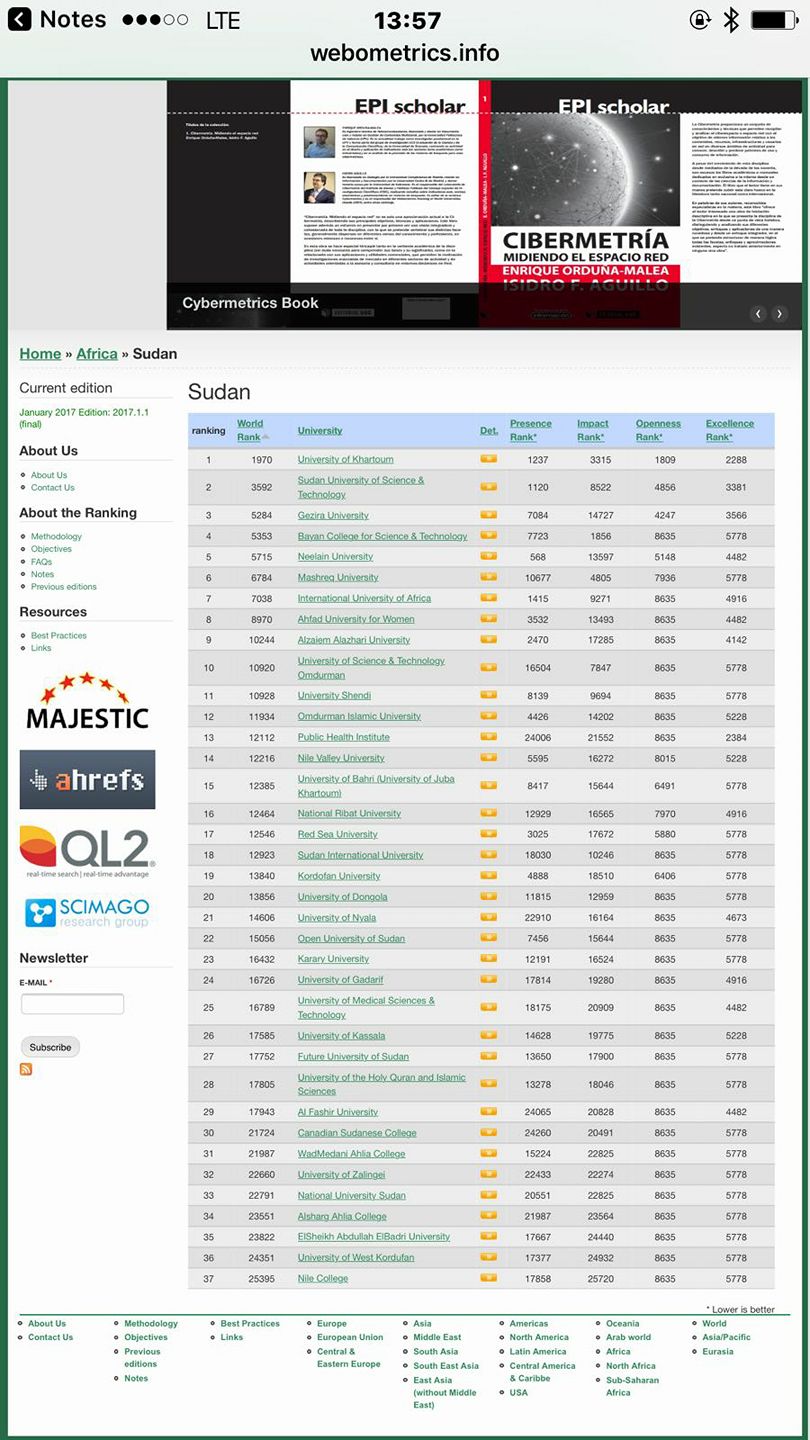Tap the rotation lock status icon

[700, 19]
